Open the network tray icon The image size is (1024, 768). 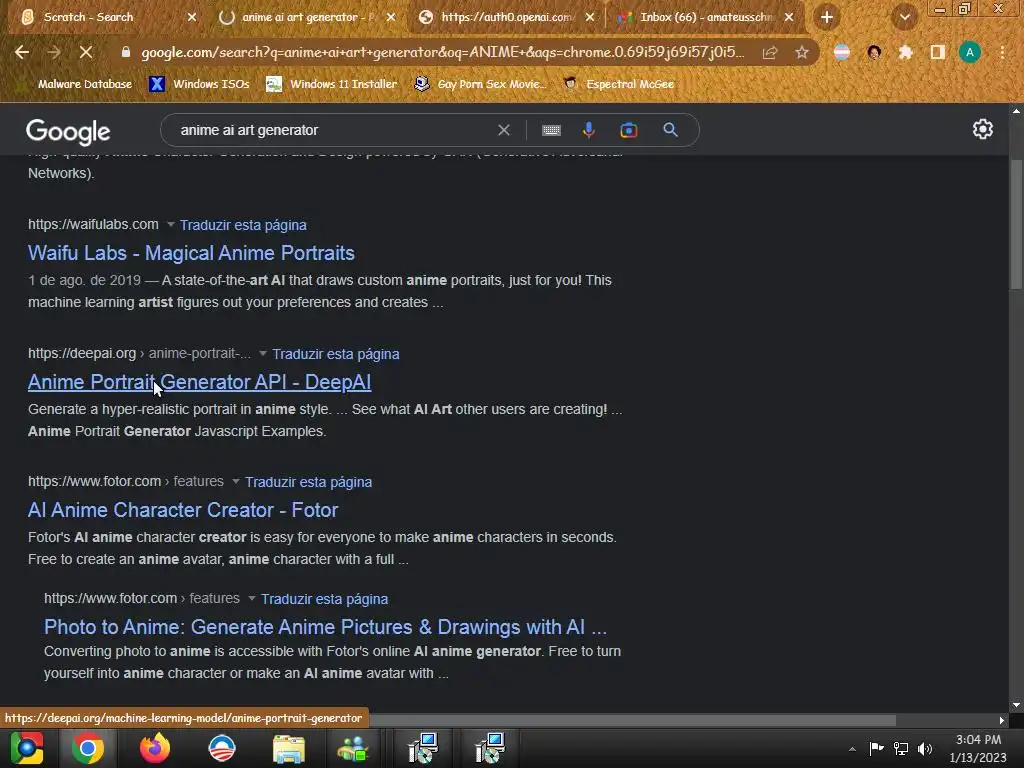pos(901,748)
